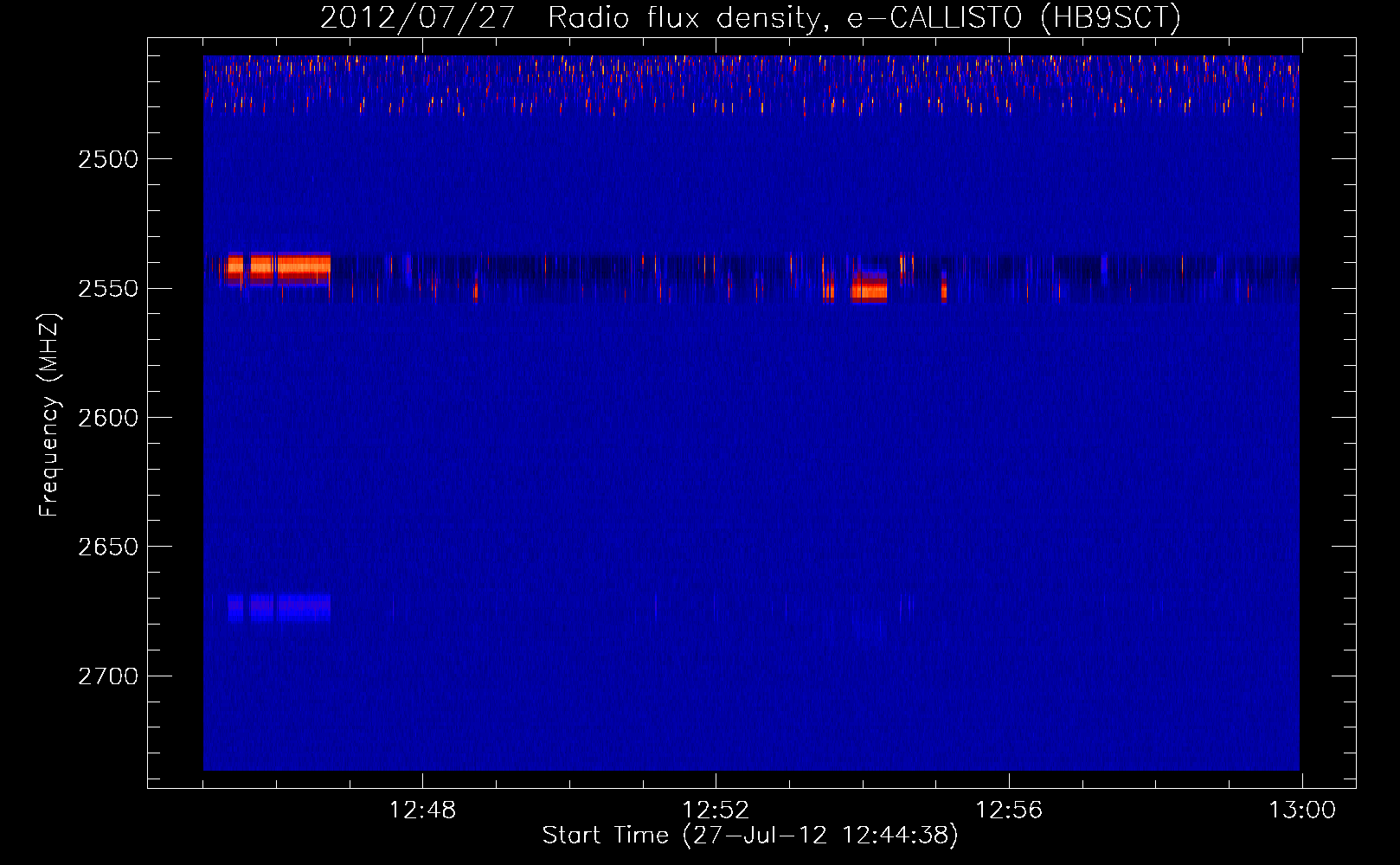This screenshot has width=1400, height=865.
Task: Click the 2550 frequency tick label
Action: coord(108,288)
